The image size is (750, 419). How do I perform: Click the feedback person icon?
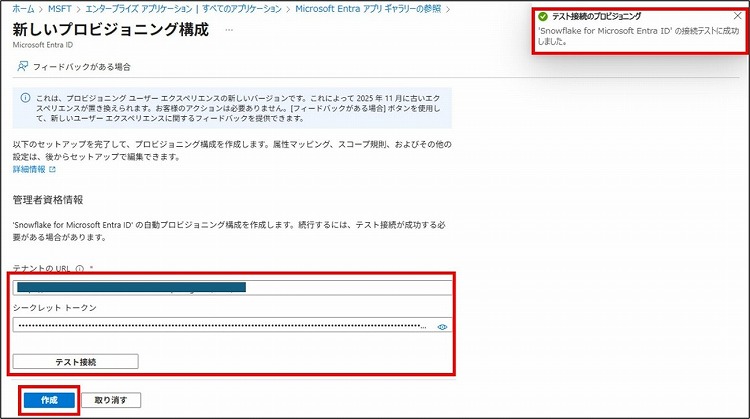[22, 67]
